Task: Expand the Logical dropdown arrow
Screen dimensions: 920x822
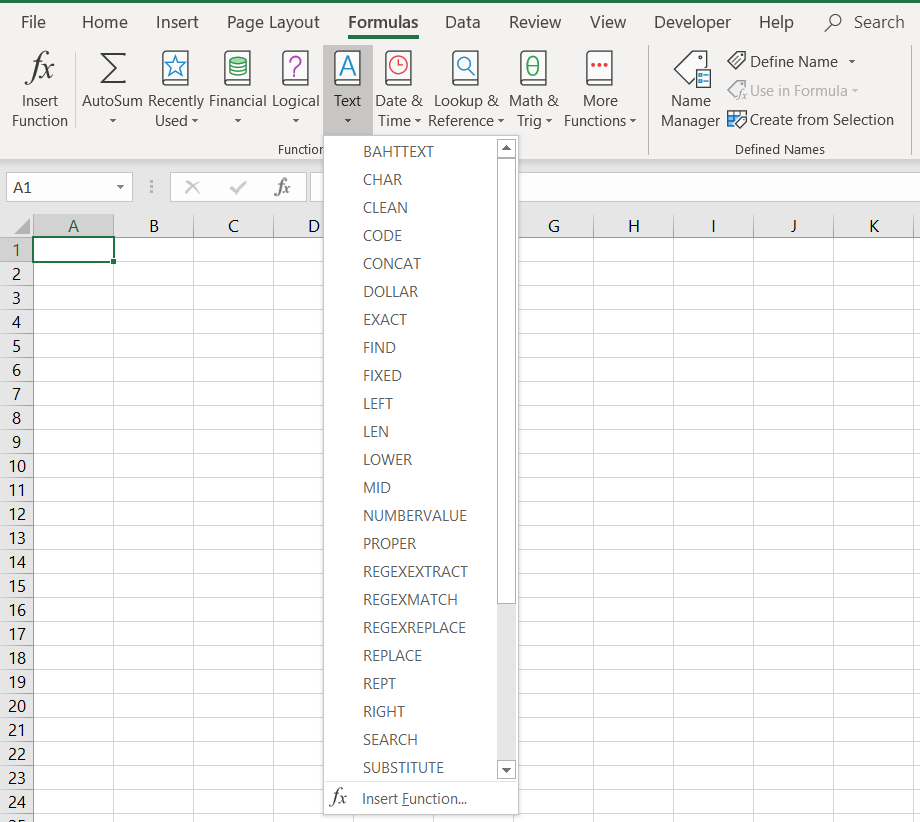Action: [x=296, y=121]
